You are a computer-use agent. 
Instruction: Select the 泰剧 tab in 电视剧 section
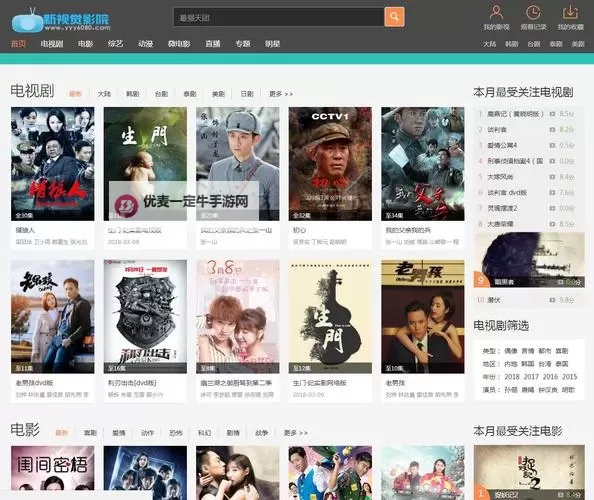point(190,94)
